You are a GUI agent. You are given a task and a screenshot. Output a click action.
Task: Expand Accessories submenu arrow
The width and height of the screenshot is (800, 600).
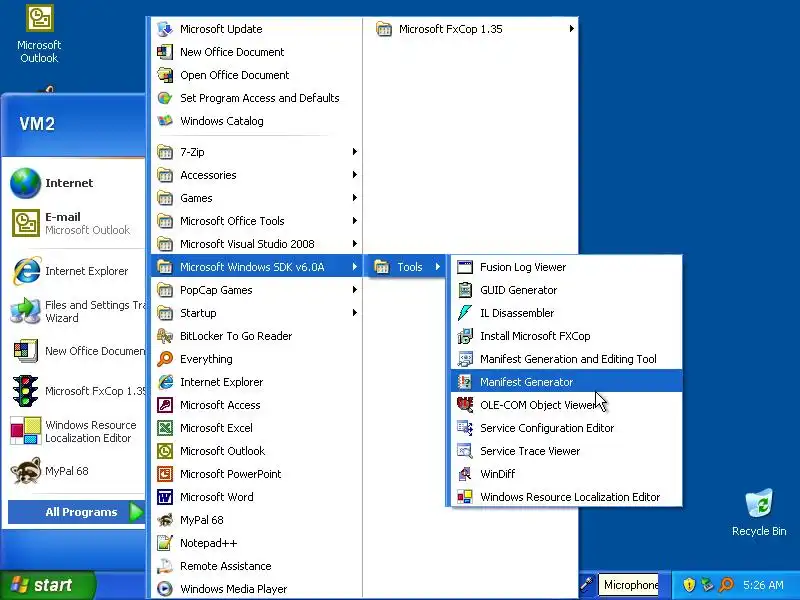354,174
